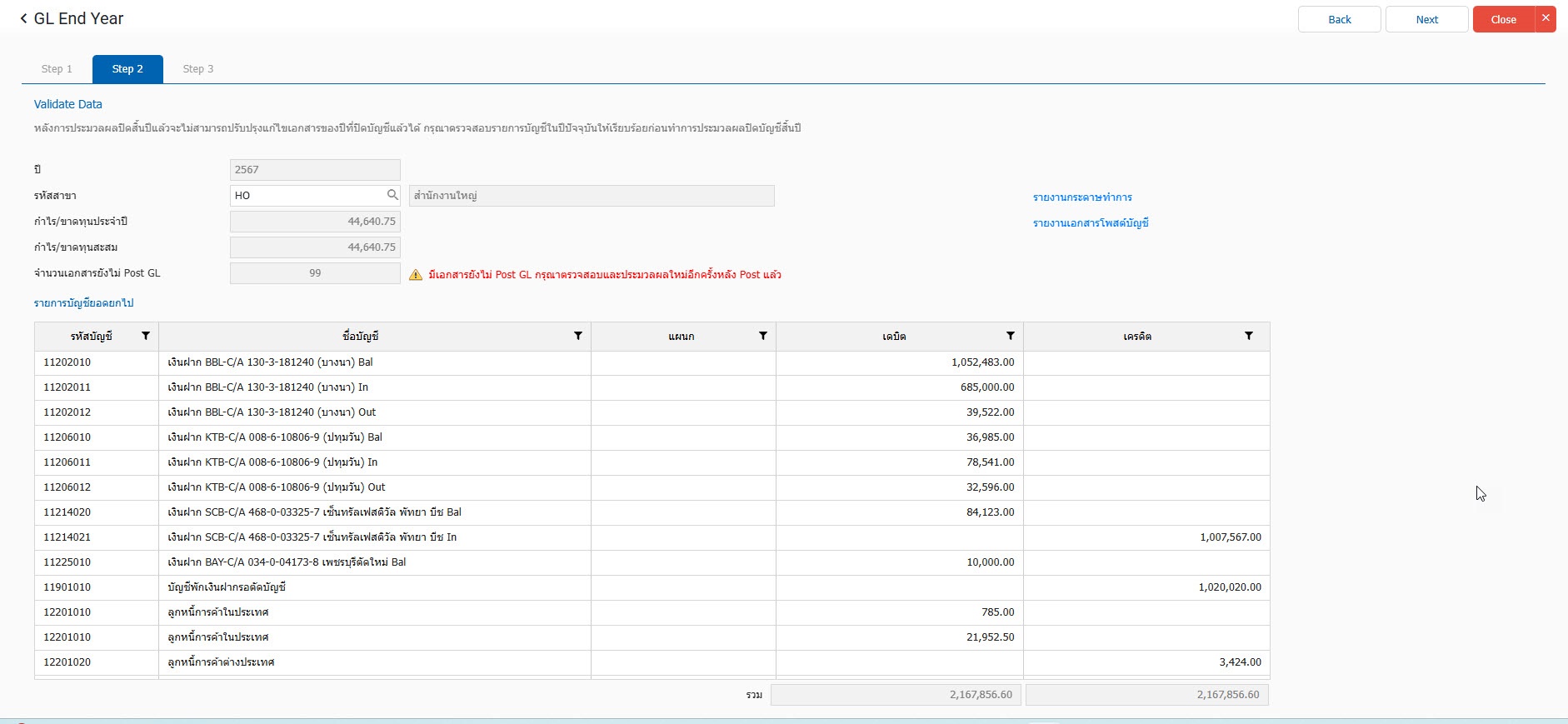The width and height of the screenshot is (1568, 724).
Task: Open the รายงานเอกสารโพสต์บัญชี report link
Action: [x=1091, y=223]
